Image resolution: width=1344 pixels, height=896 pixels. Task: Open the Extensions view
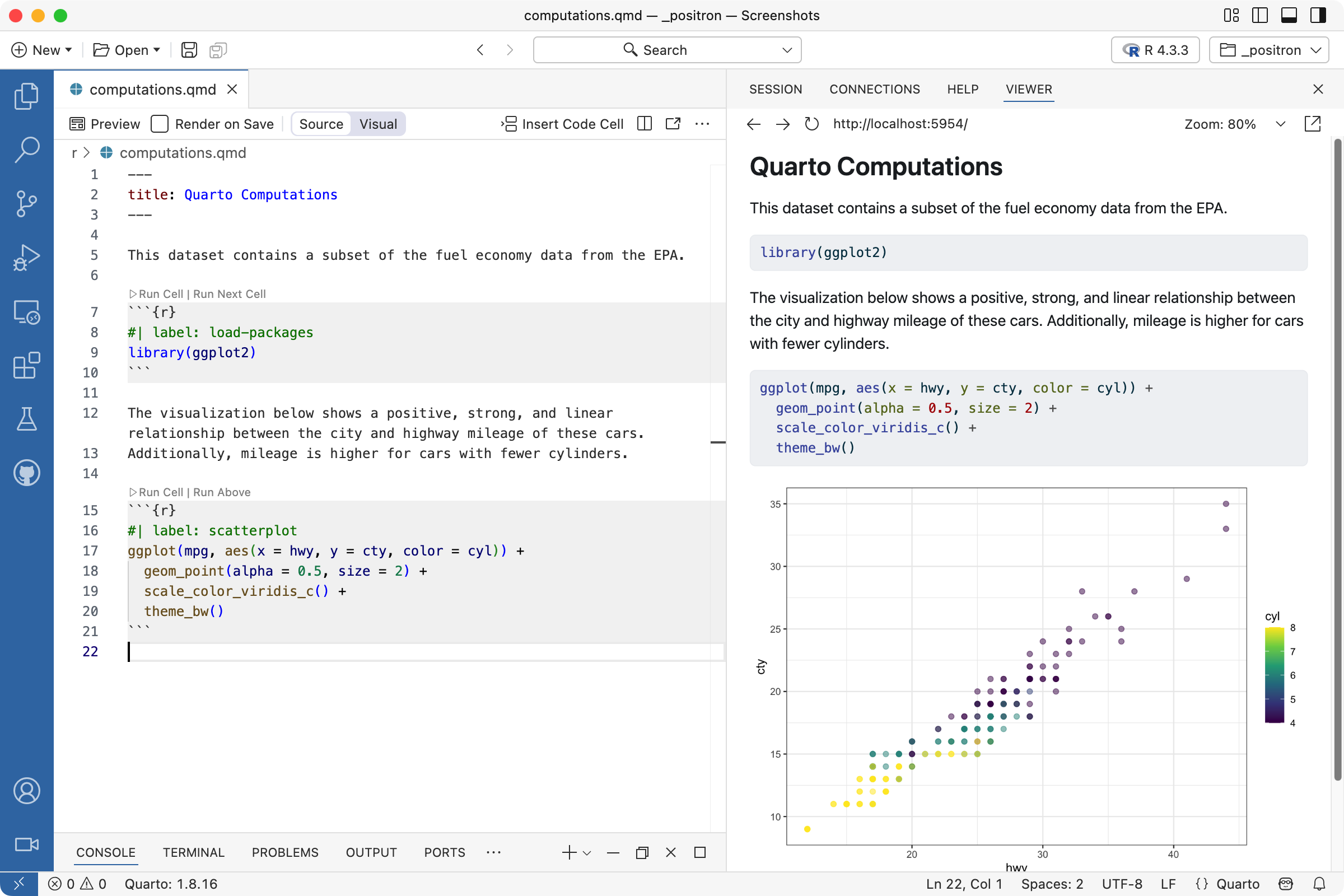pos(26,366)
